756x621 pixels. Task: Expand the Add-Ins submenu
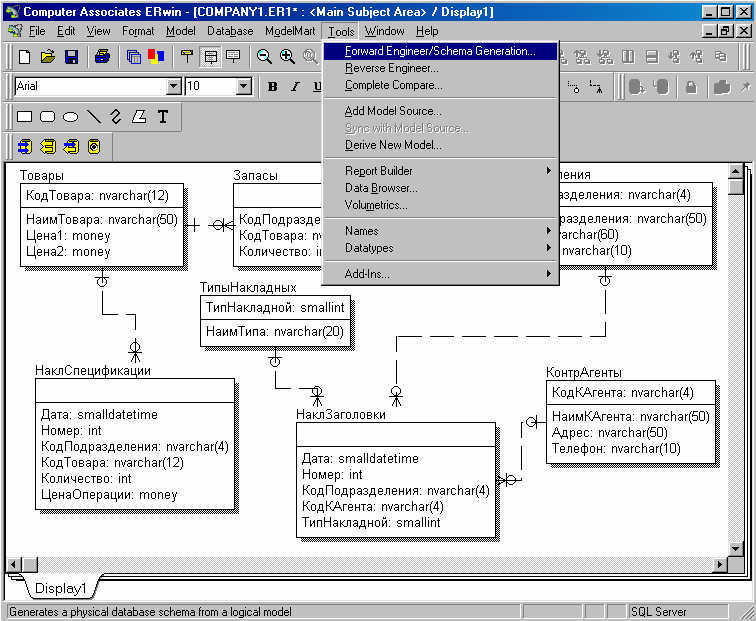pos(440,274)
